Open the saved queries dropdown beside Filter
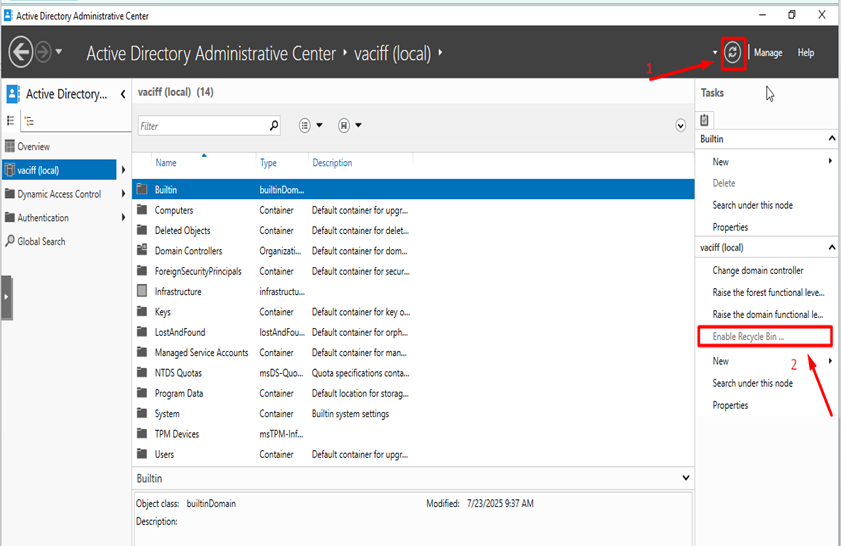The height and width of the screenshot is (546, 841). (350, 126)
